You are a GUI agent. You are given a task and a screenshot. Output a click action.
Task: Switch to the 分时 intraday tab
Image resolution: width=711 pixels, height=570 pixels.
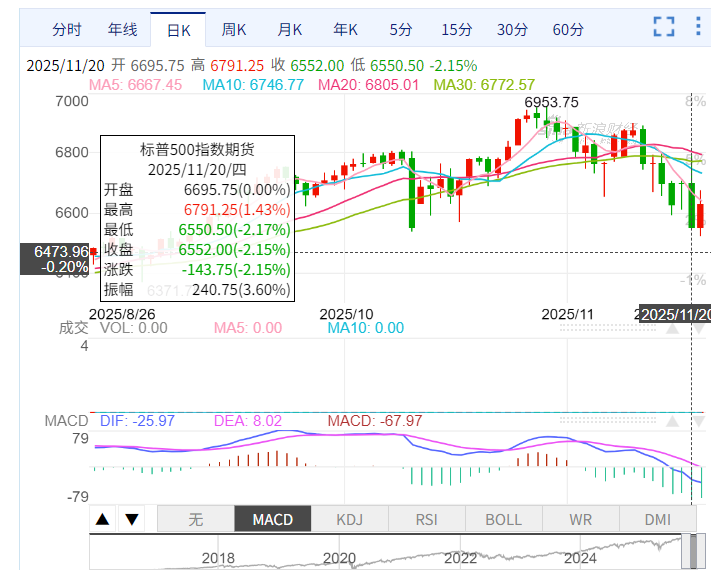[x=67, y=29]
